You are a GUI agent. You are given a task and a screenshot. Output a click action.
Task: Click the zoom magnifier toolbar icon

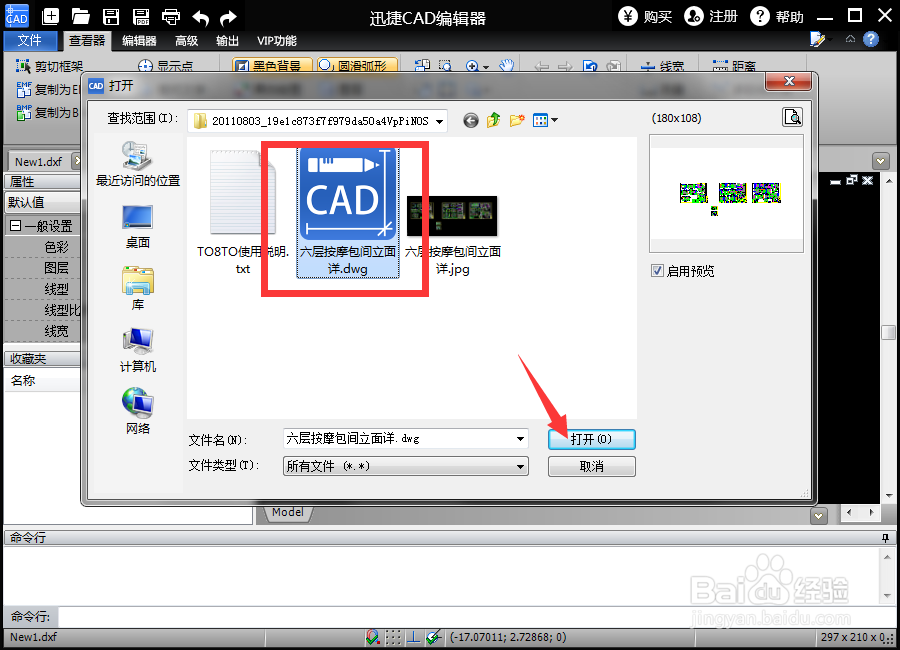click(471, 65)
